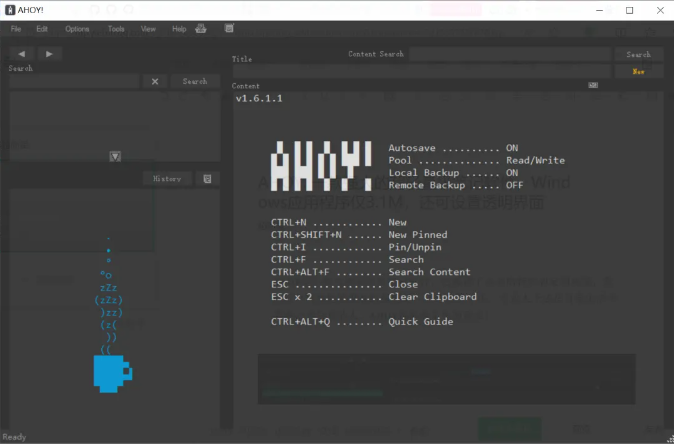Screen dimensions: 674x445
Task: Open the Tools menu
Action: tap(116, 29)
